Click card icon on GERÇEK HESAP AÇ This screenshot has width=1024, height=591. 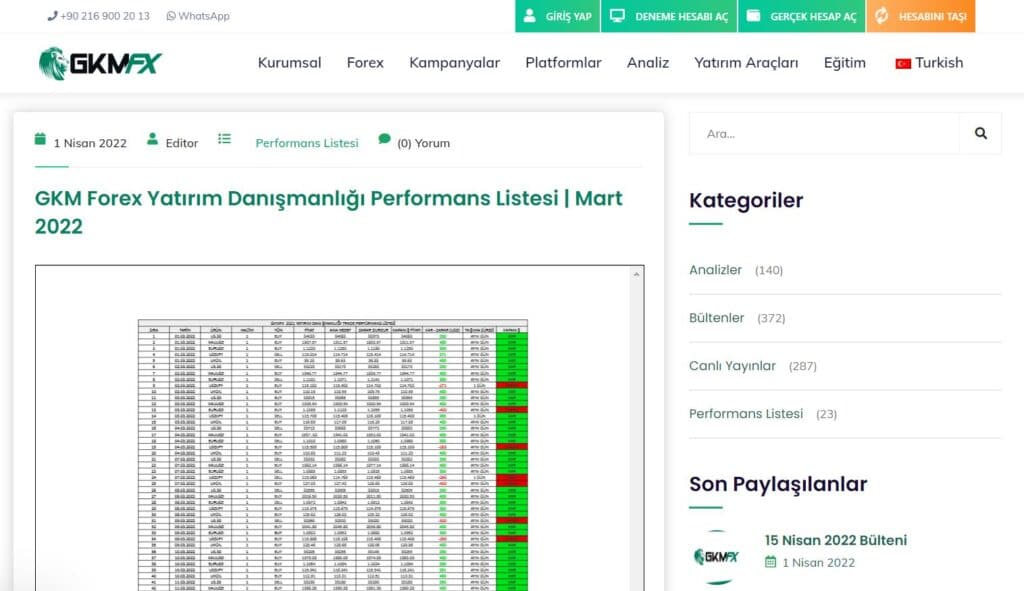[x=753, y=15]
